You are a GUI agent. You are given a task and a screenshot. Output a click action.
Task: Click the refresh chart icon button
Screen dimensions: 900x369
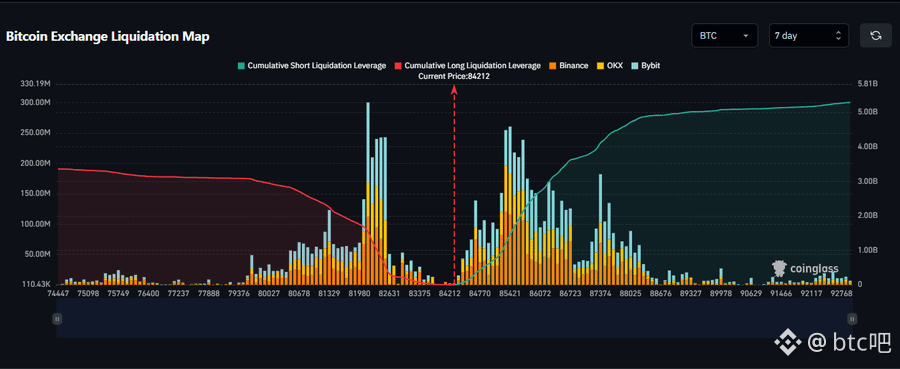click(x=875, y=36)
